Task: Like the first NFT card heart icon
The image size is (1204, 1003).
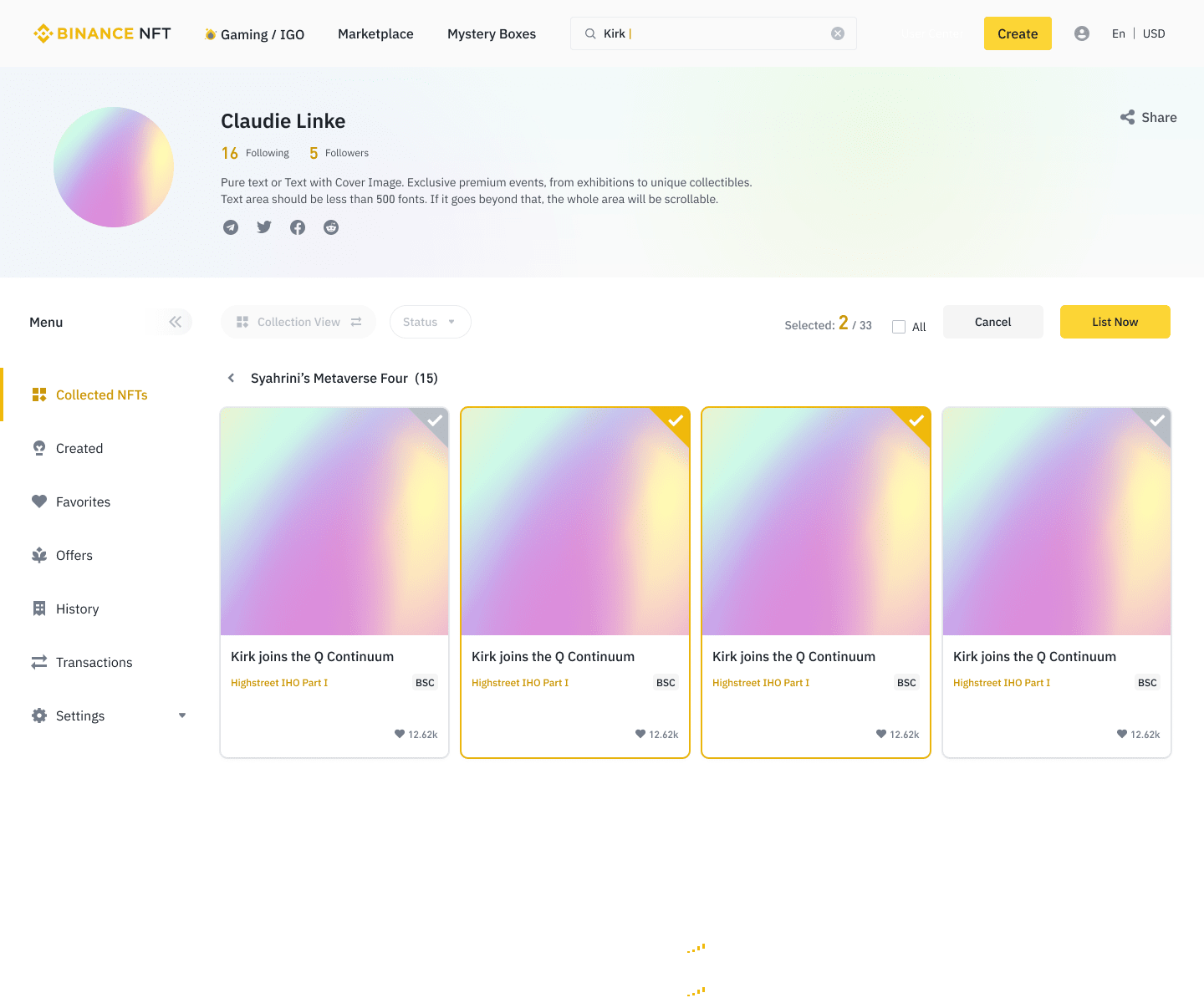Action: point(400,734)
